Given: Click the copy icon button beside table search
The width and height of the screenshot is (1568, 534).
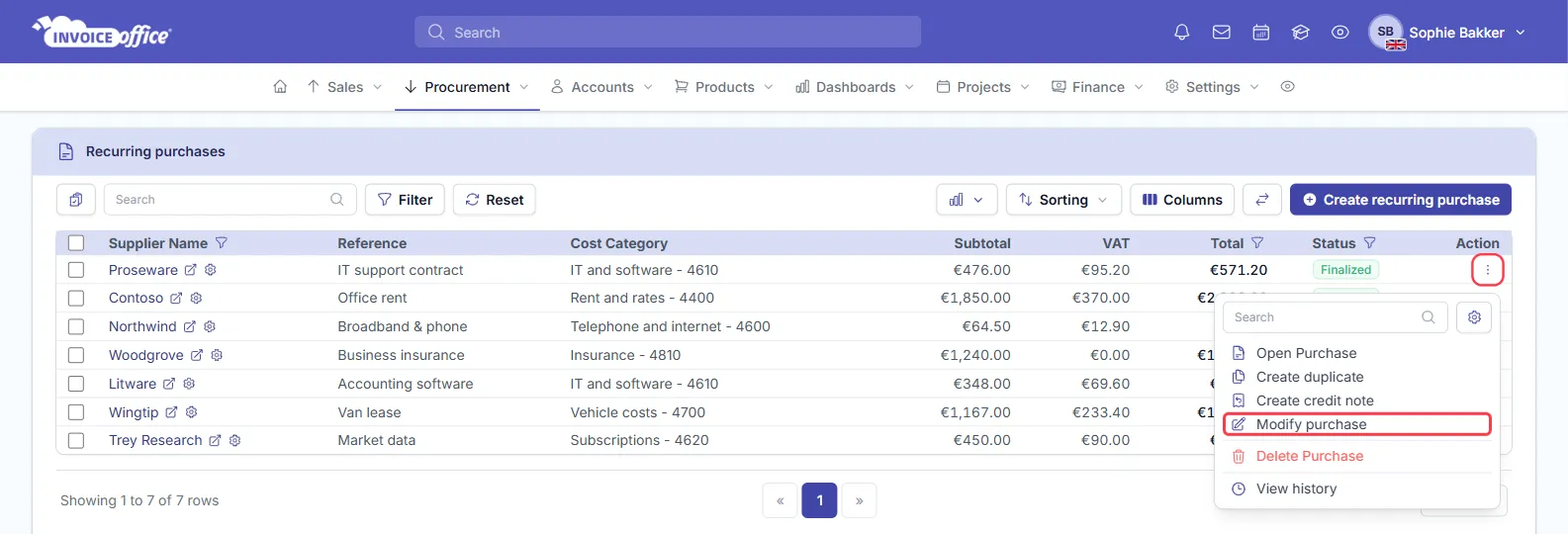Looking at the screenshot, I should pyautogui.click(x=76, y=200).
